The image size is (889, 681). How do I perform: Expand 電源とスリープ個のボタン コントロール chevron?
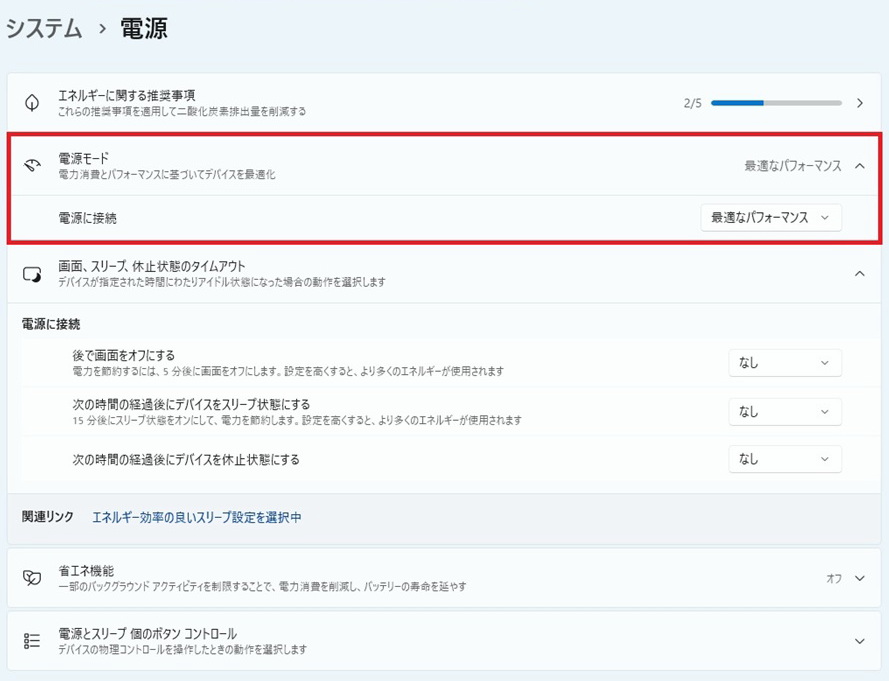[x=860, y=641]
